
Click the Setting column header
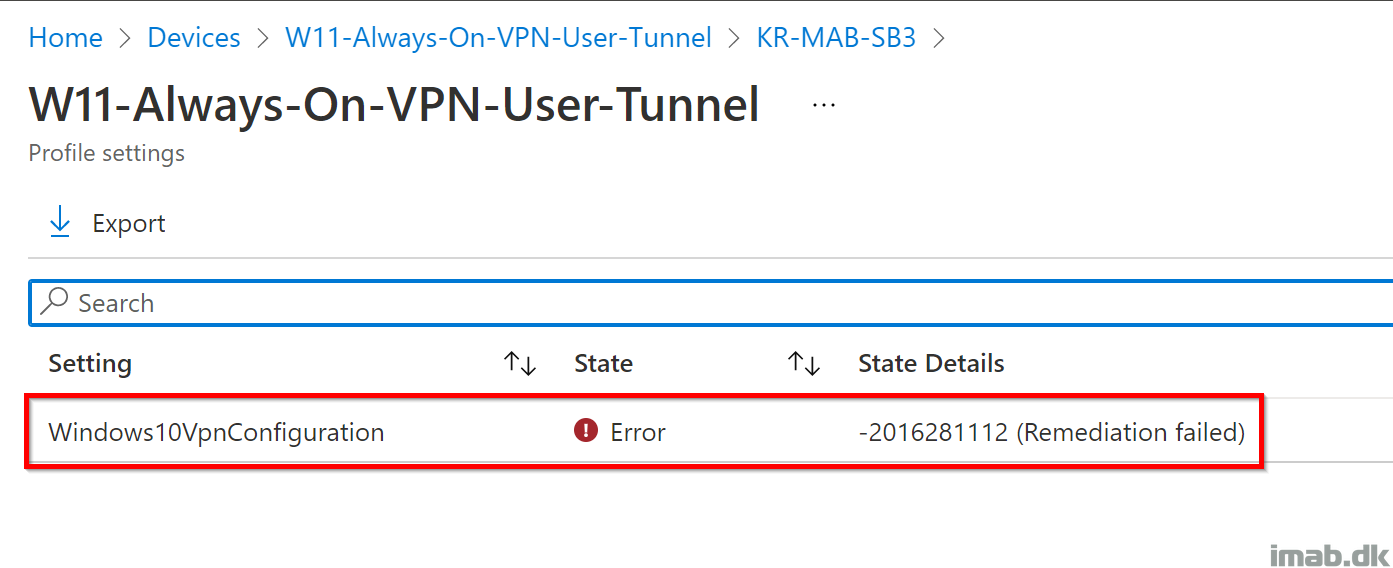point(90,363)
